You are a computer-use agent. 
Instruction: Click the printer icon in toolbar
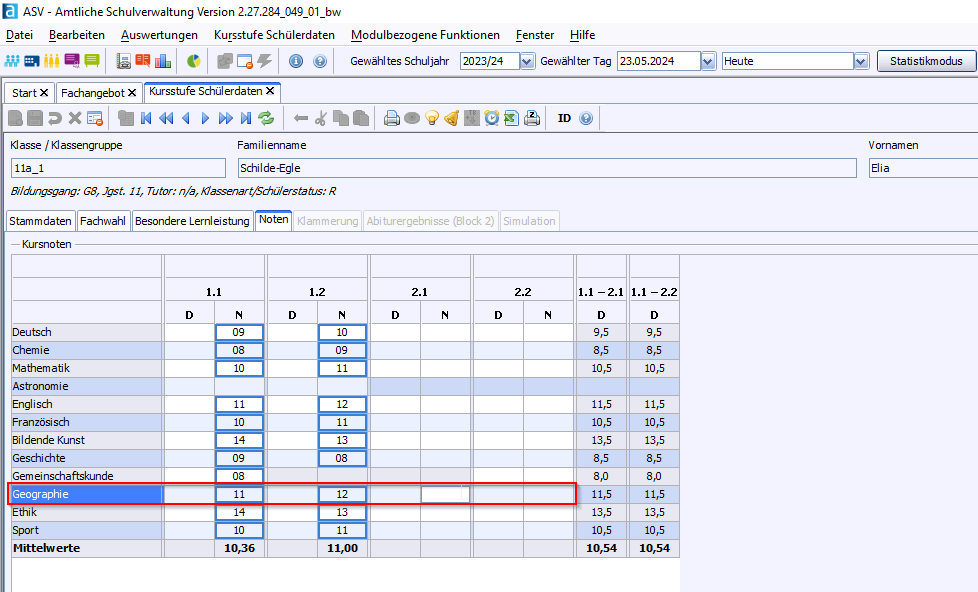point(392,118)
